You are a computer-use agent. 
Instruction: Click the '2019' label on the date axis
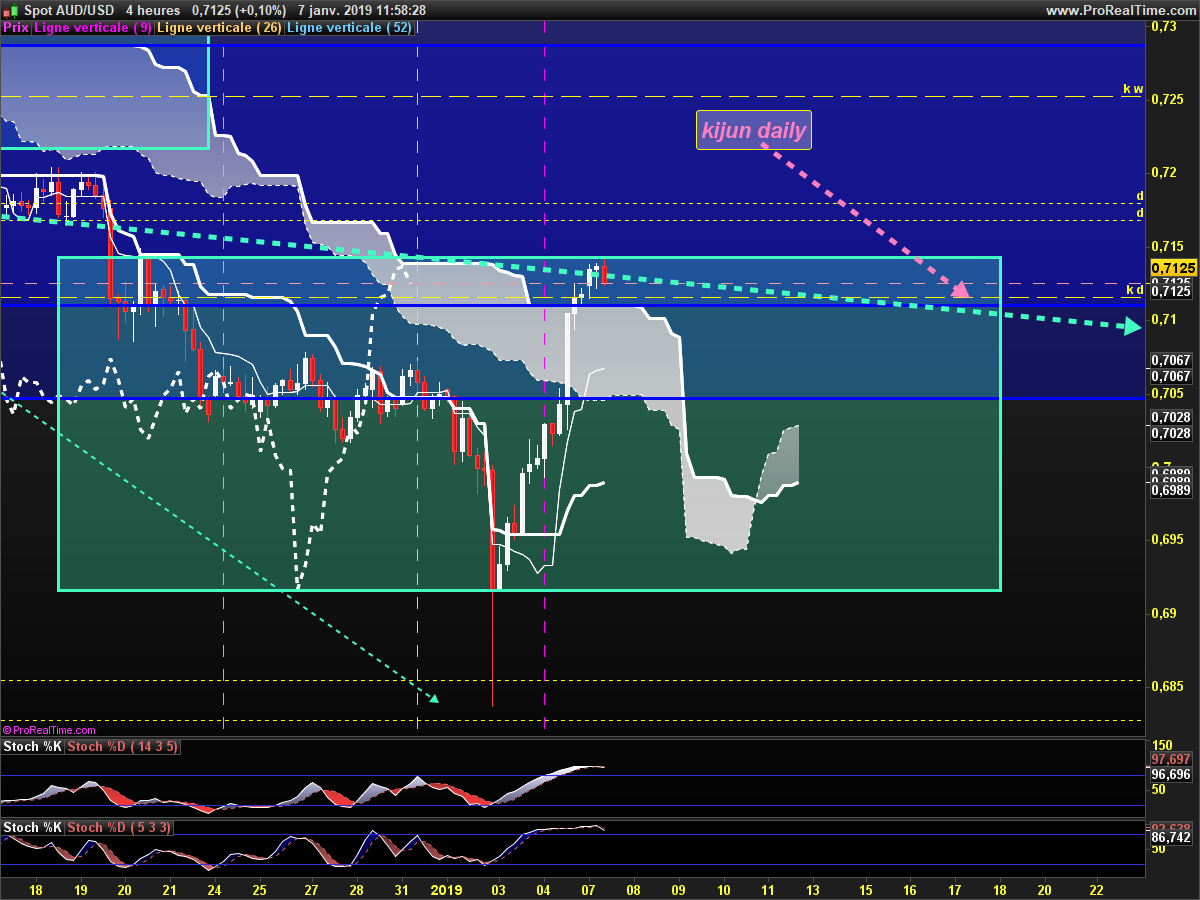[445, 889]
